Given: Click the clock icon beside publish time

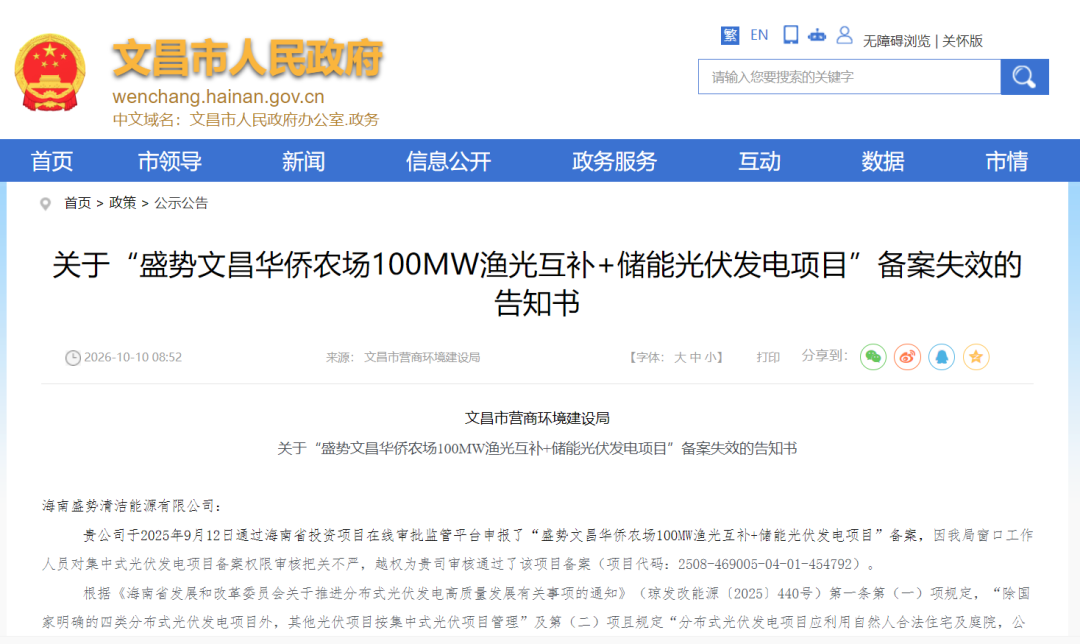Looking at the screenshot, I should [72, 357].
